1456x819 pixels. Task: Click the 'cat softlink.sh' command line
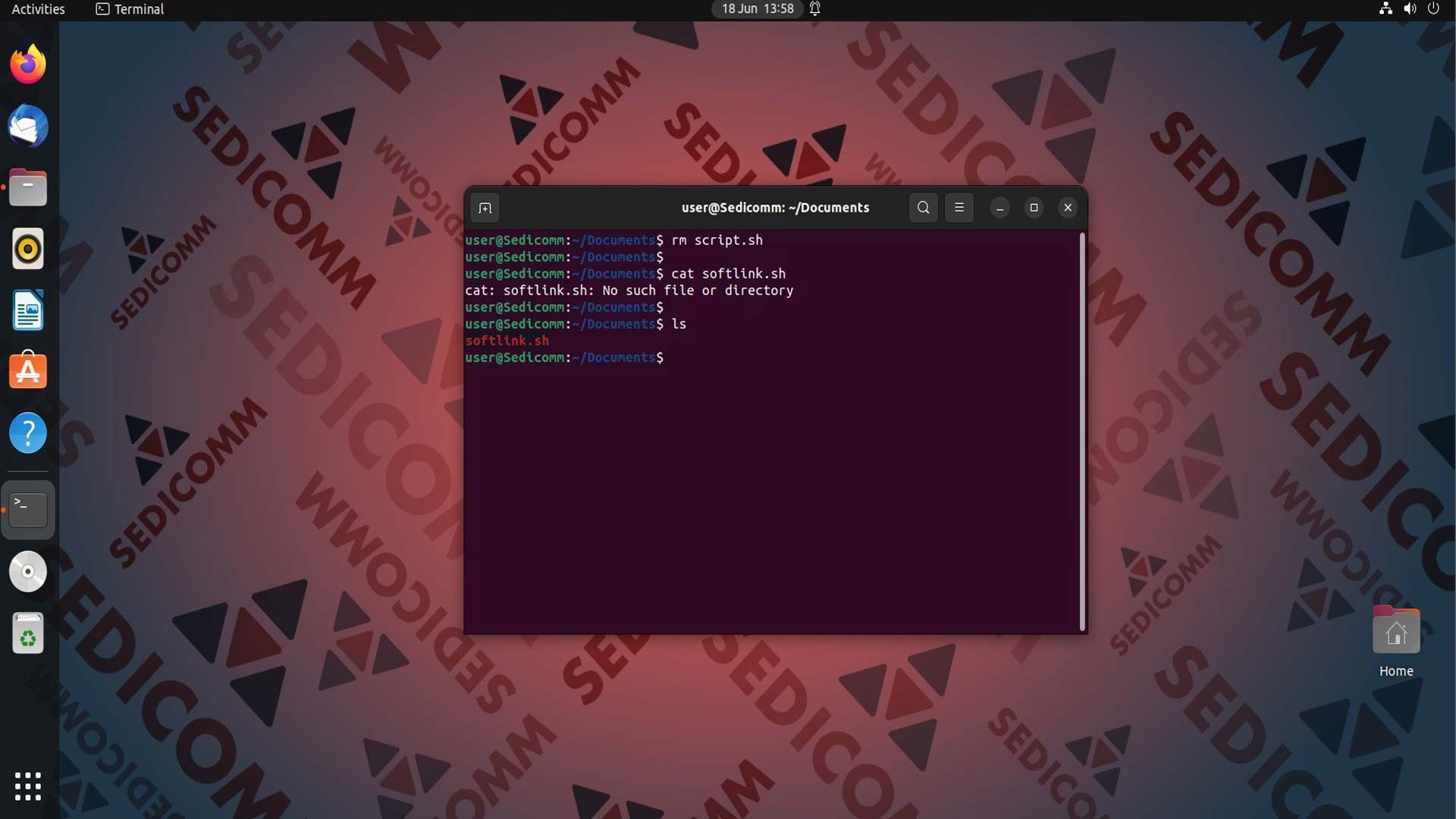[626, 274]
